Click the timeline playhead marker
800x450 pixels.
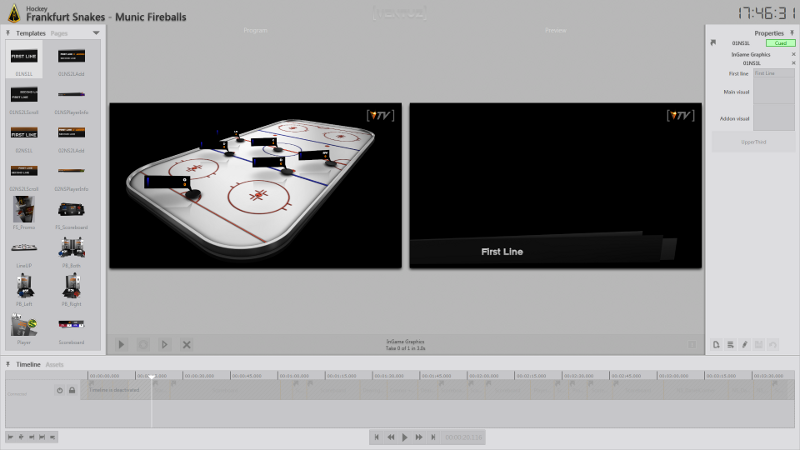[x=151, y=377]
